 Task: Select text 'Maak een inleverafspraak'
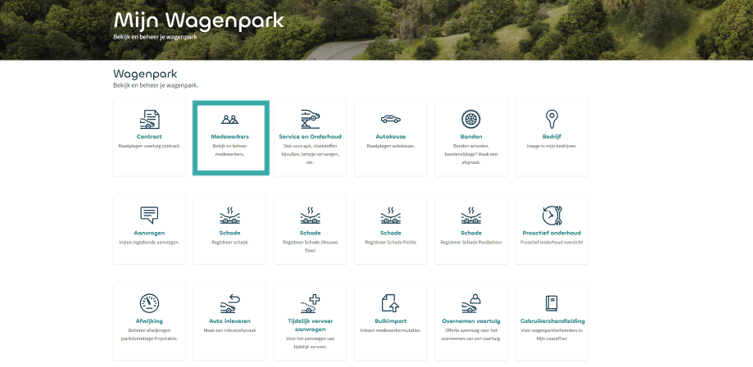(x=230, y=330)
